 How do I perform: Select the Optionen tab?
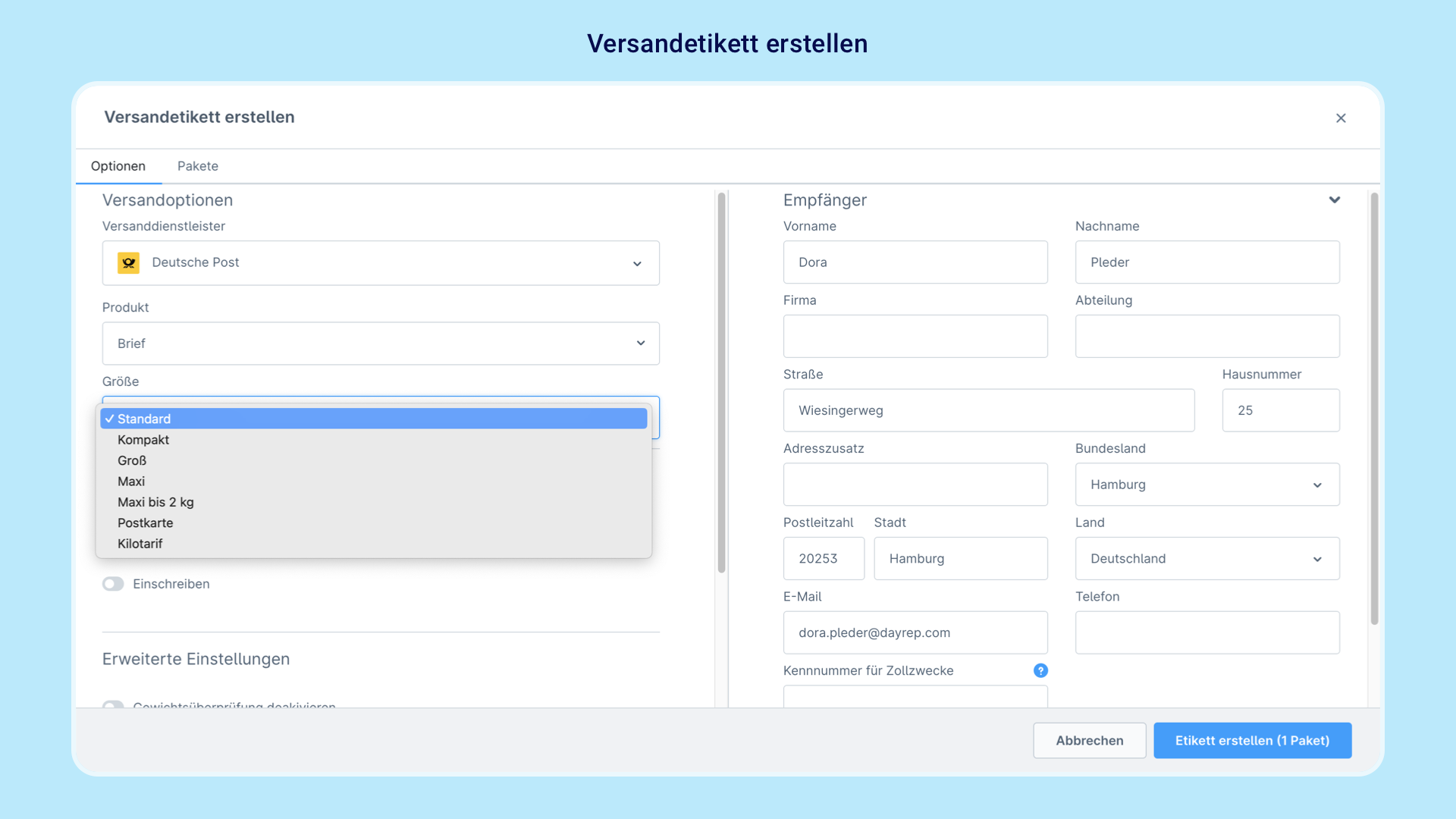click(x=118, y=166)
